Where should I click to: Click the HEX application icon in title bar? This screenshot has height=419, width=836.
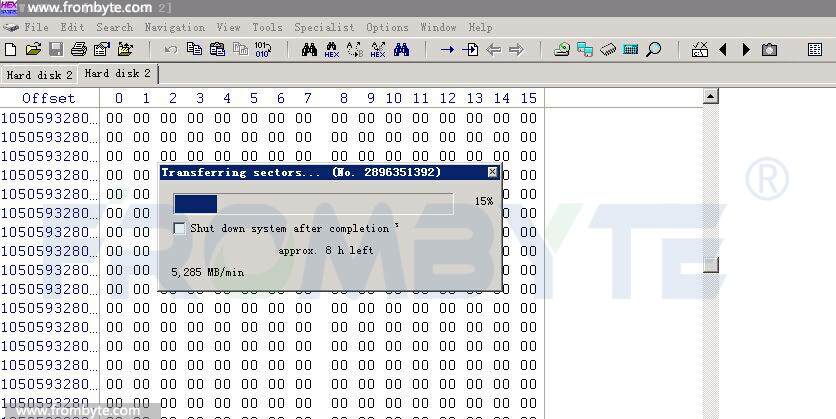pos(9,7)
